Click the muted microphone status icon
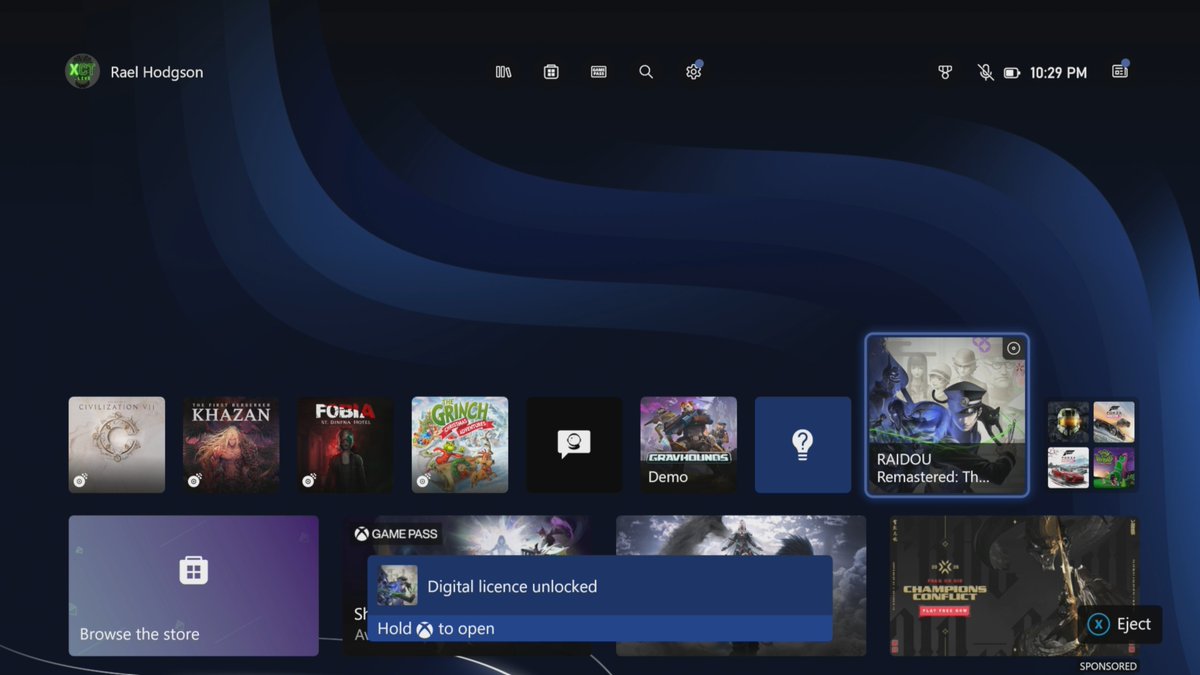 click(985, 72)
